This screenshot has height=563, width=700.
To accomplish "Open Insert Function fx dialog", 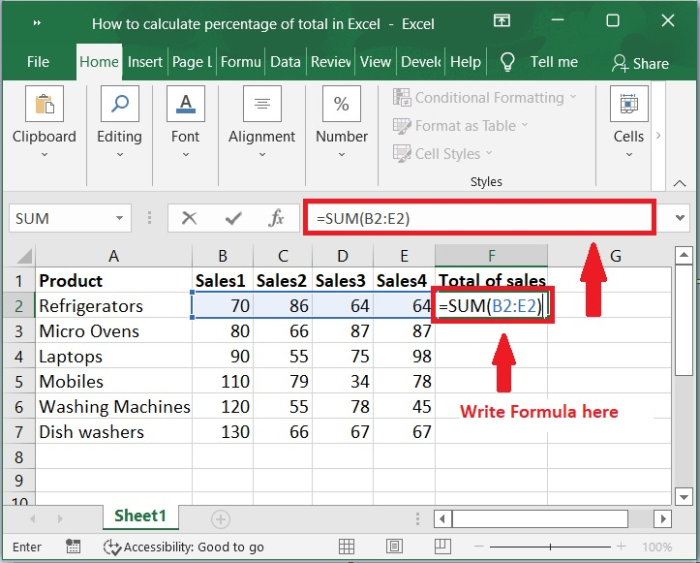I will click(x=276, y=218).
